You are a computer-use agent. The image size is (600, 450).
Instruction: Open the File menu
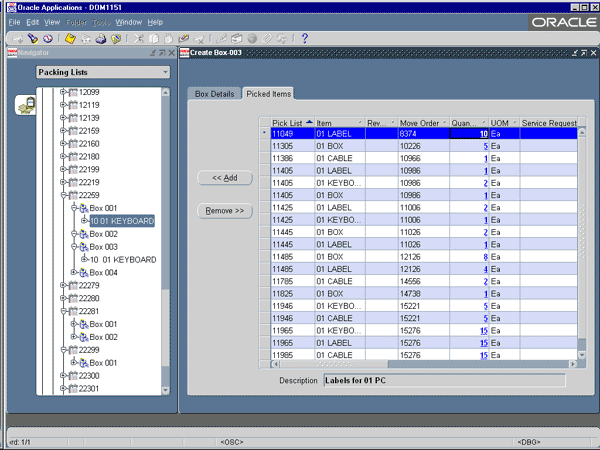(x=14, y=21)
